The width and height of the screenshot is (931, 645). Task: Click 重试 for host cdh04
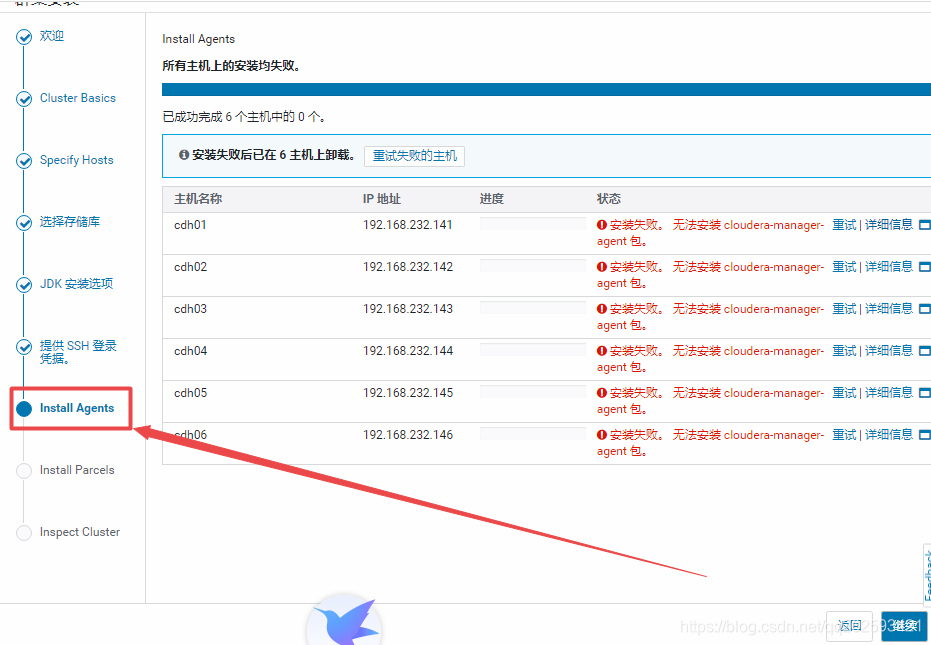click(x=844, y=350)
